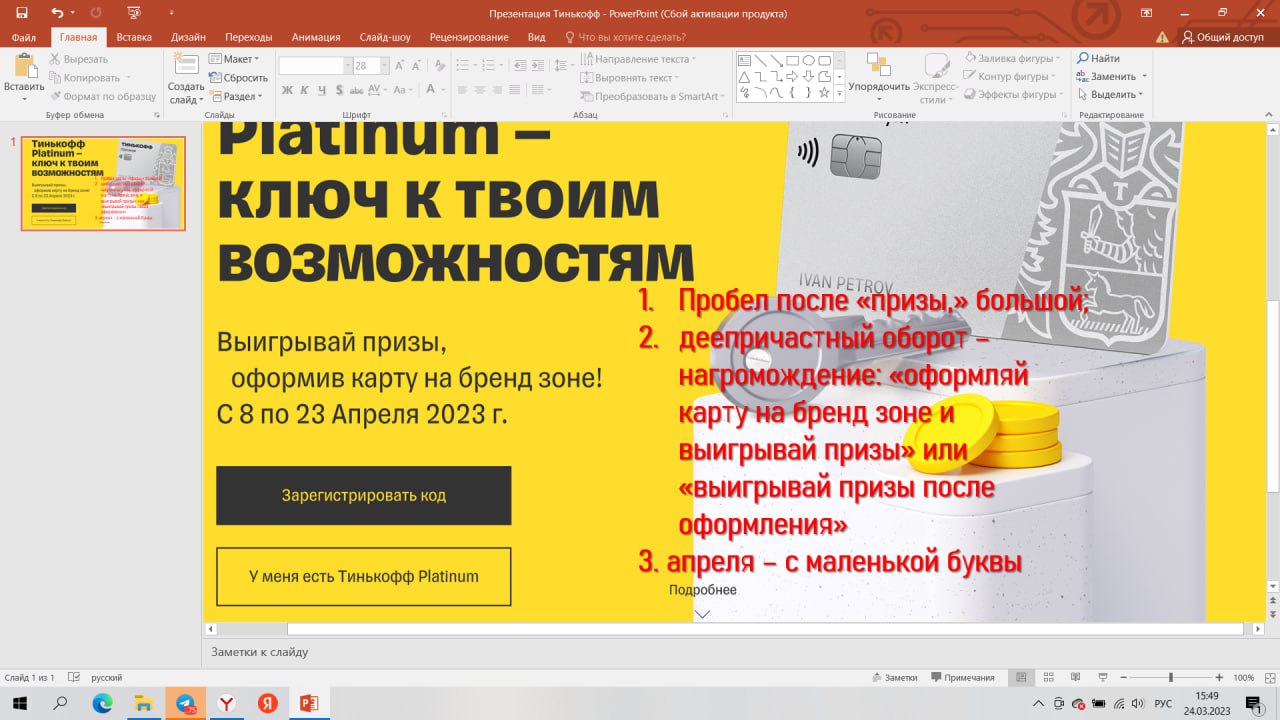1280x720 pixels.
Task: Toggle underline Ч formatting
Action: [x=321, y=91]
